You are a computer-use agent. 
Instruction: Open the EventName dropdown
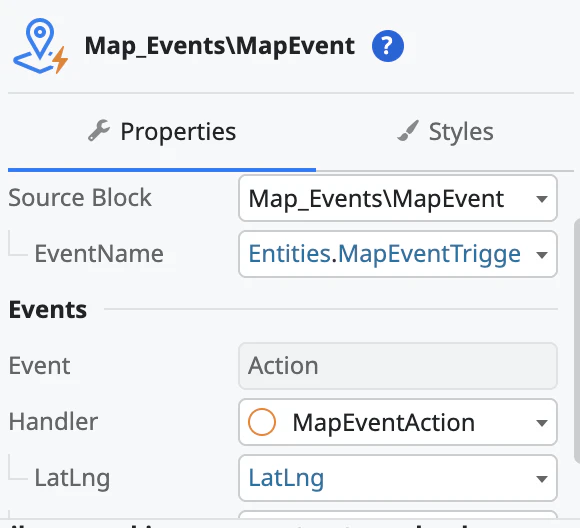(398, 254)
